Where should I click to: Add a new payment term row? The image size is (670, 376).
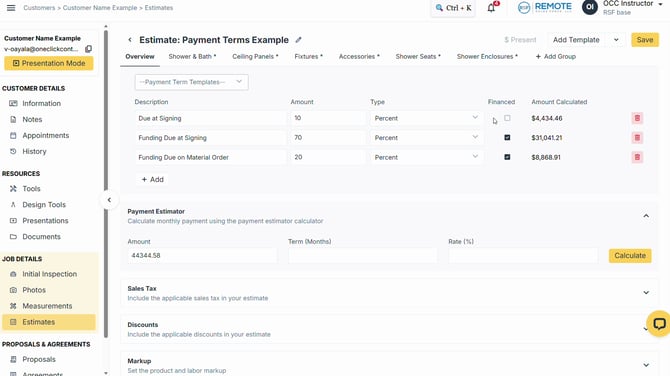153,179
